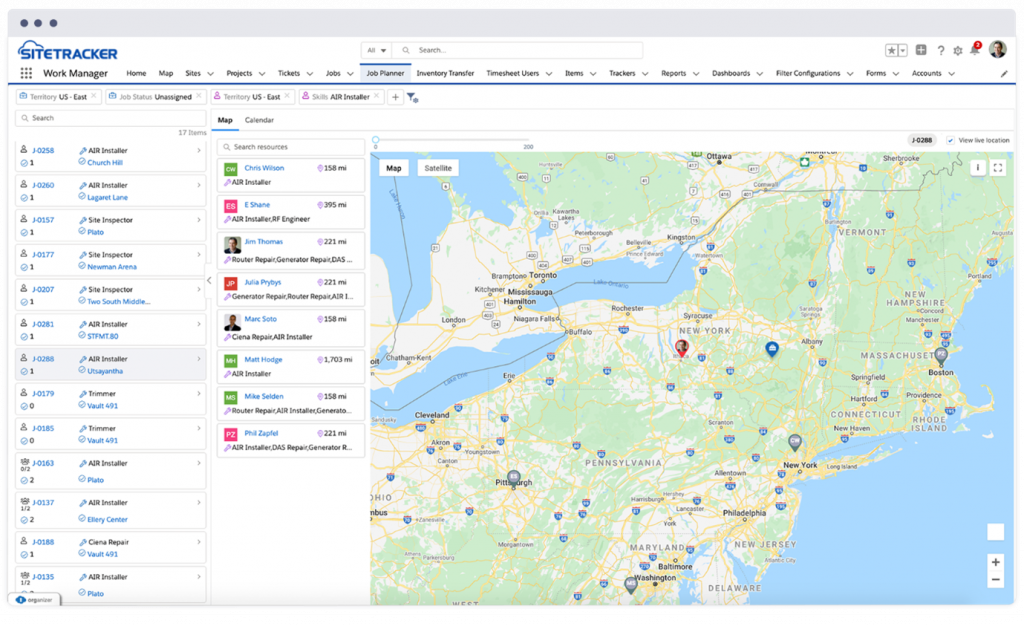The height and width of the screenshot is (626, 1024).
Task: Click the job list Search field
Action: coord(110,118)
